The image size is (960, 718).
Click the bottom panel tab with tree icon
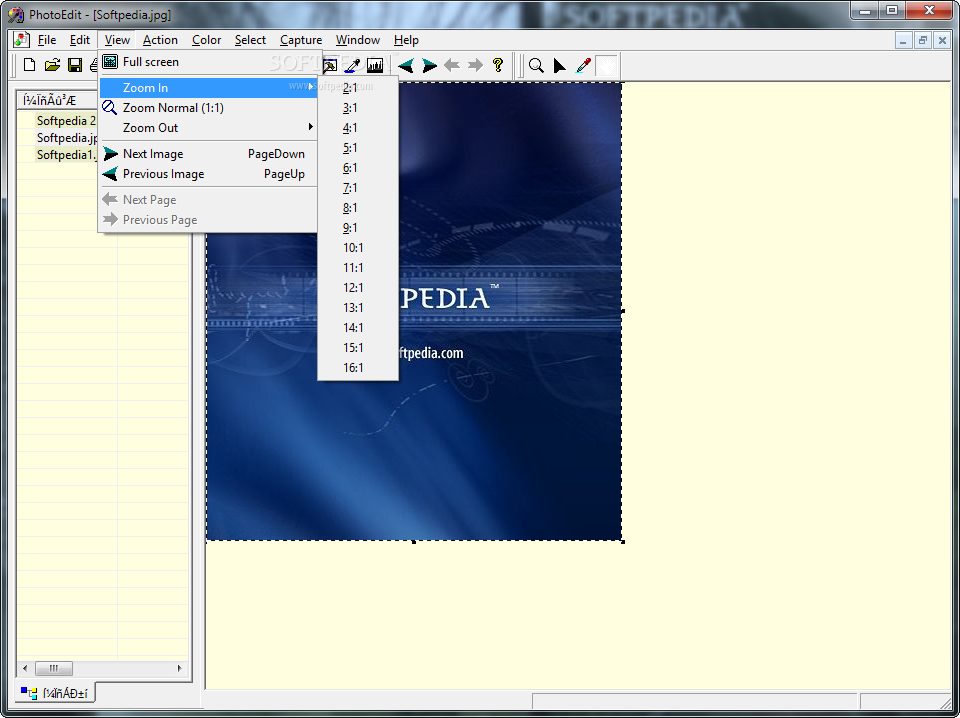pos(54,693)
